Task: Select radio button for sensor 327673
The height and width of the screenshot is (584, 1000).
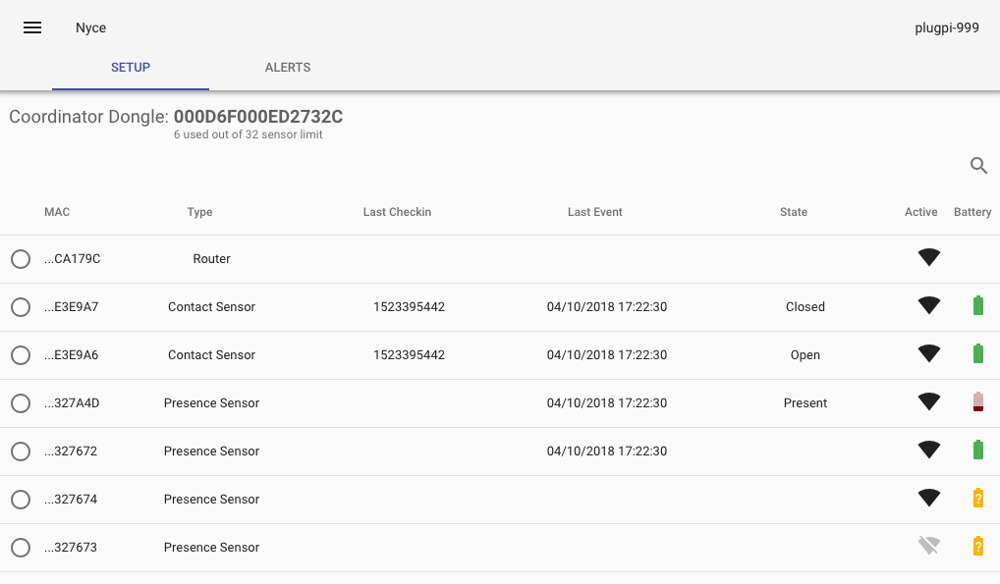Action: [20, 547]
